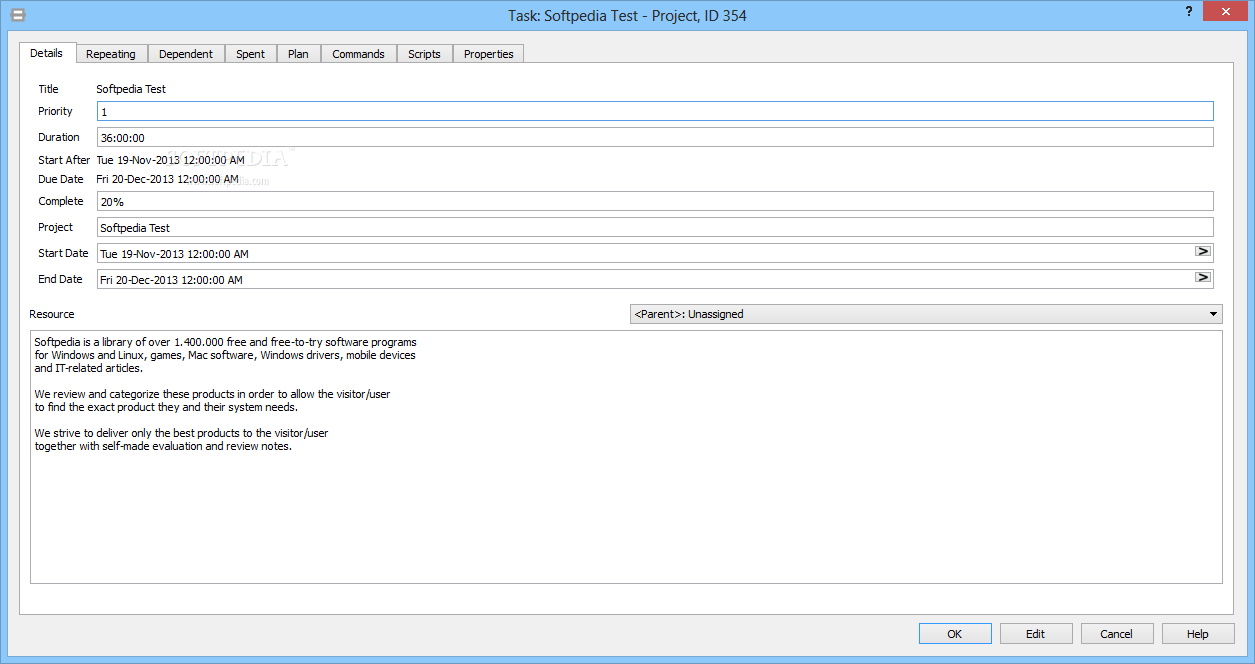
Task: Open the Dependent tab
Action: (186, 54)
